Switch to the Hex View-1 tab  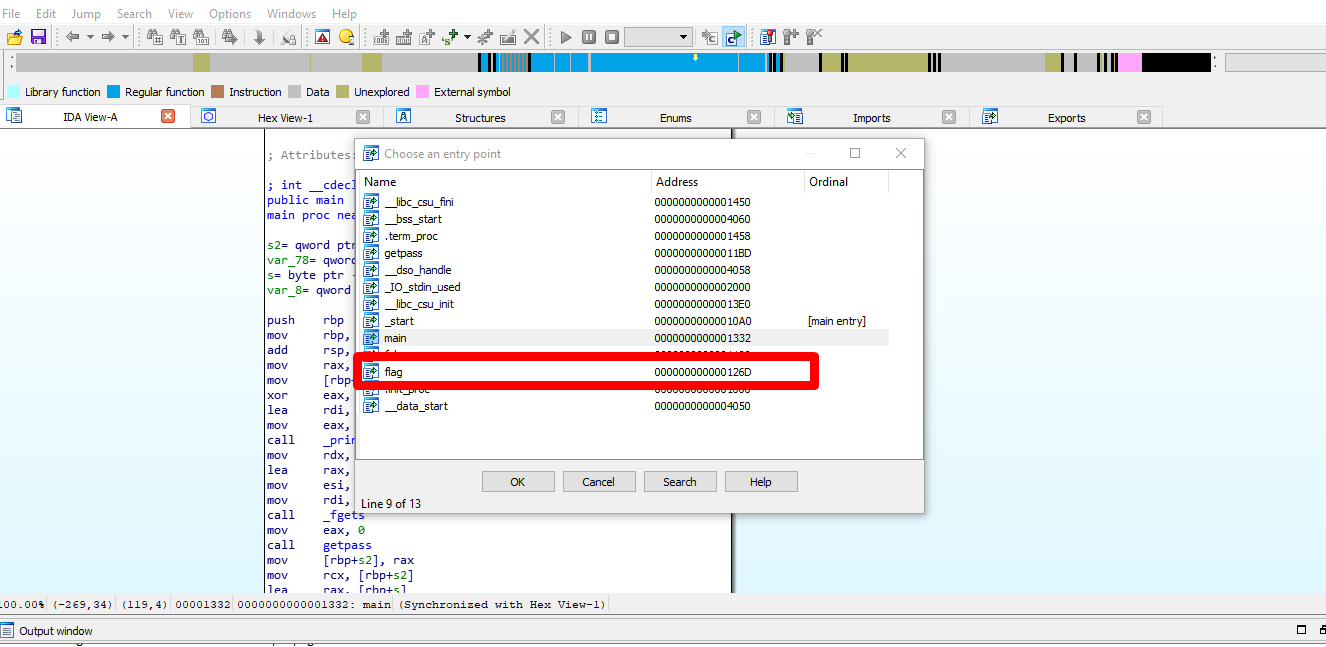coord(285,118)
